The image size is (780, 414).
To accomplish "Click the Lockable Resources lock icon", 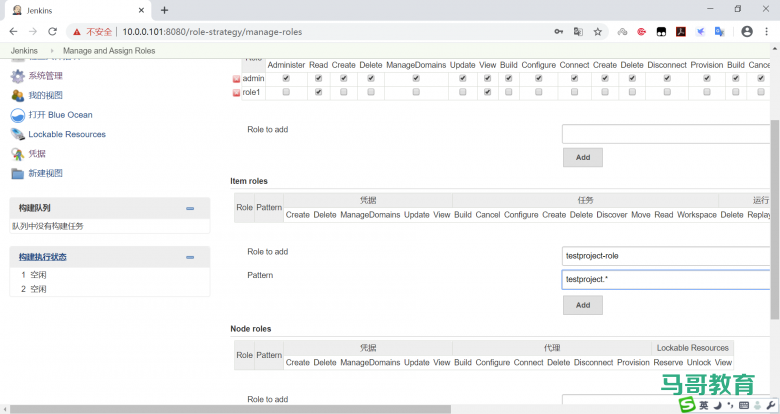I will 17,134.
